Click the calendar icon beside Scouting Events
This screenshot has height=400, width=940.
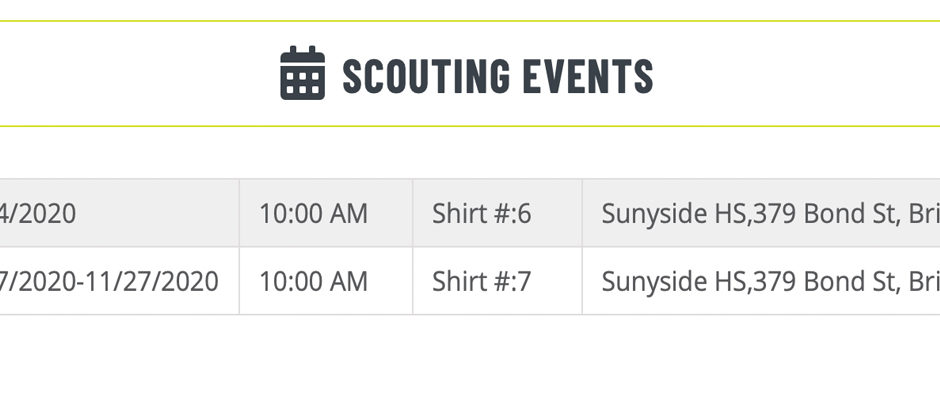coord(303,73)
